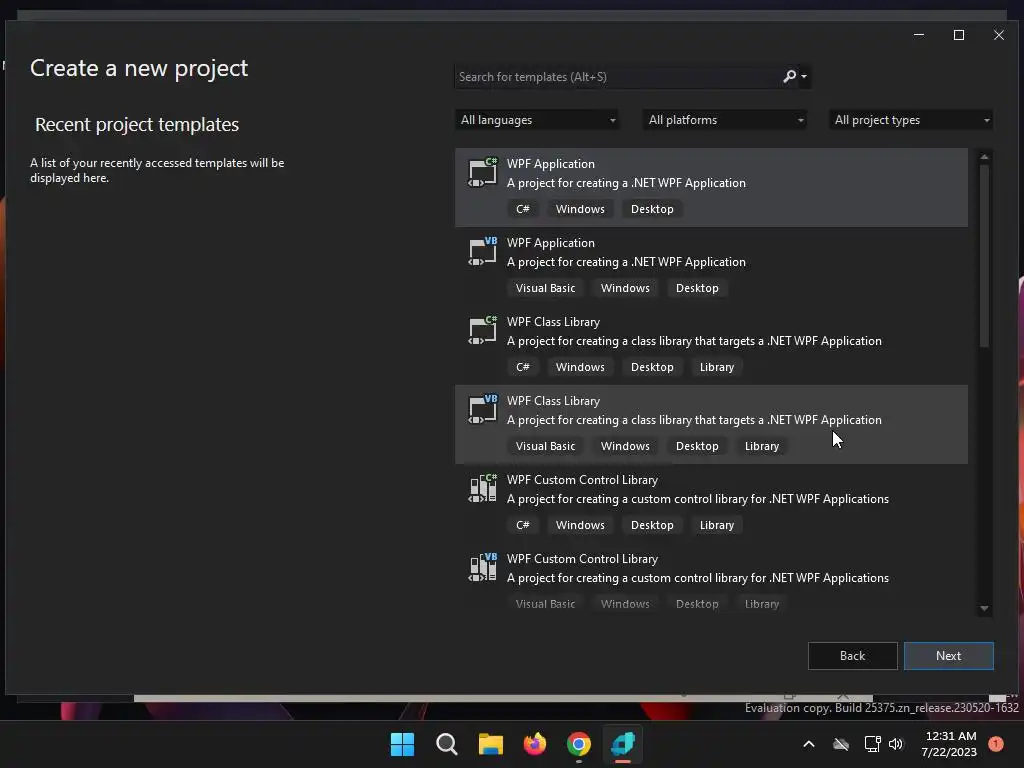Image resolution: width=1024 pixels, height=768 pixels.
Task: Open the All project types dropdown
Action: (x=911, y=120)
